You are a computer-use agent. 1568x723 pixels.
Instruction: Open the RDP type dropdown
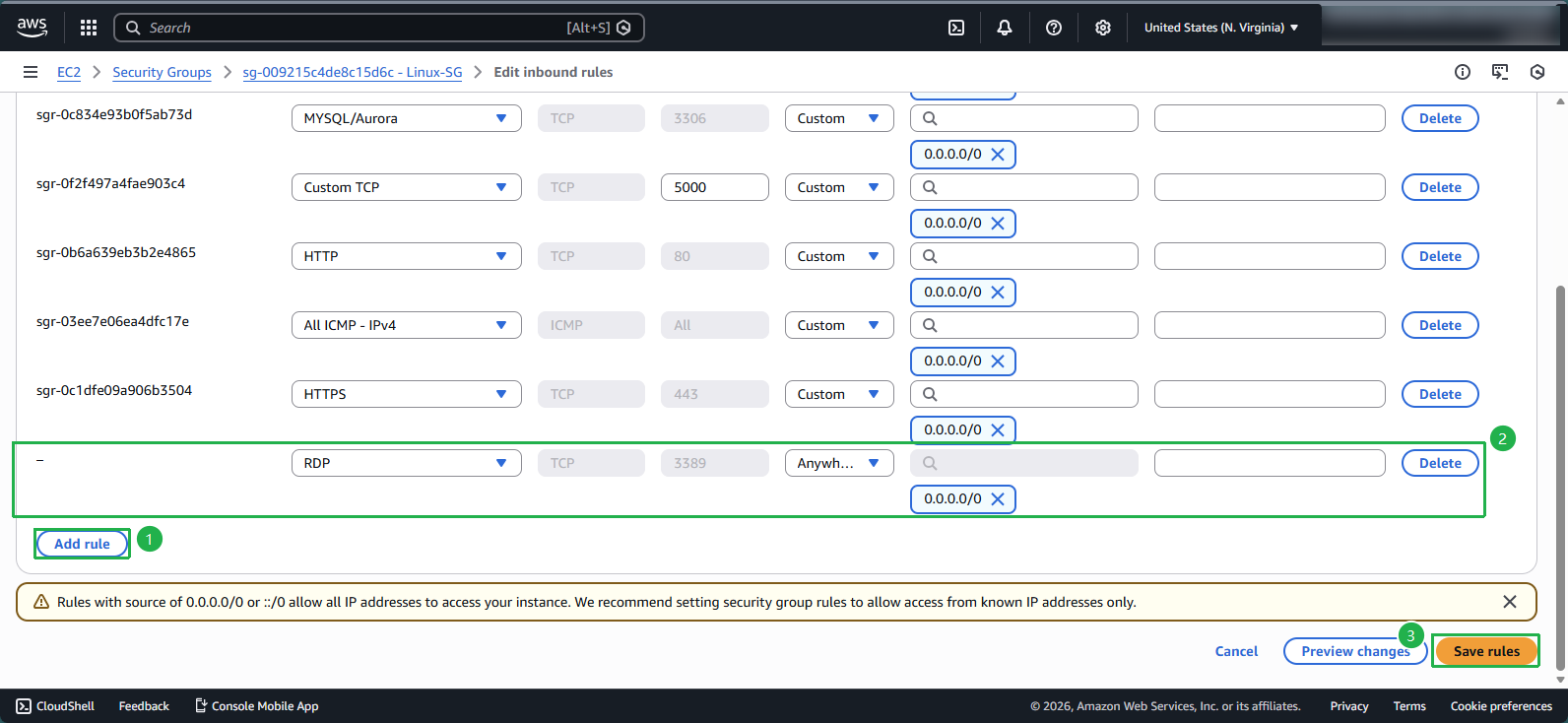407,463
